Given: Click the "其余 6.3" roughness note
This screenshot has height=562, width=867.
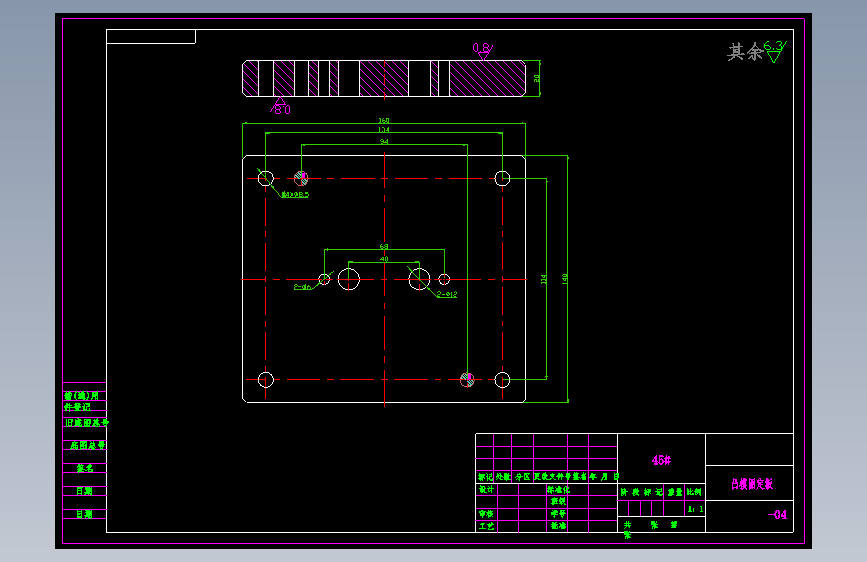Looking at the screenshot, I should click(757, 52).
